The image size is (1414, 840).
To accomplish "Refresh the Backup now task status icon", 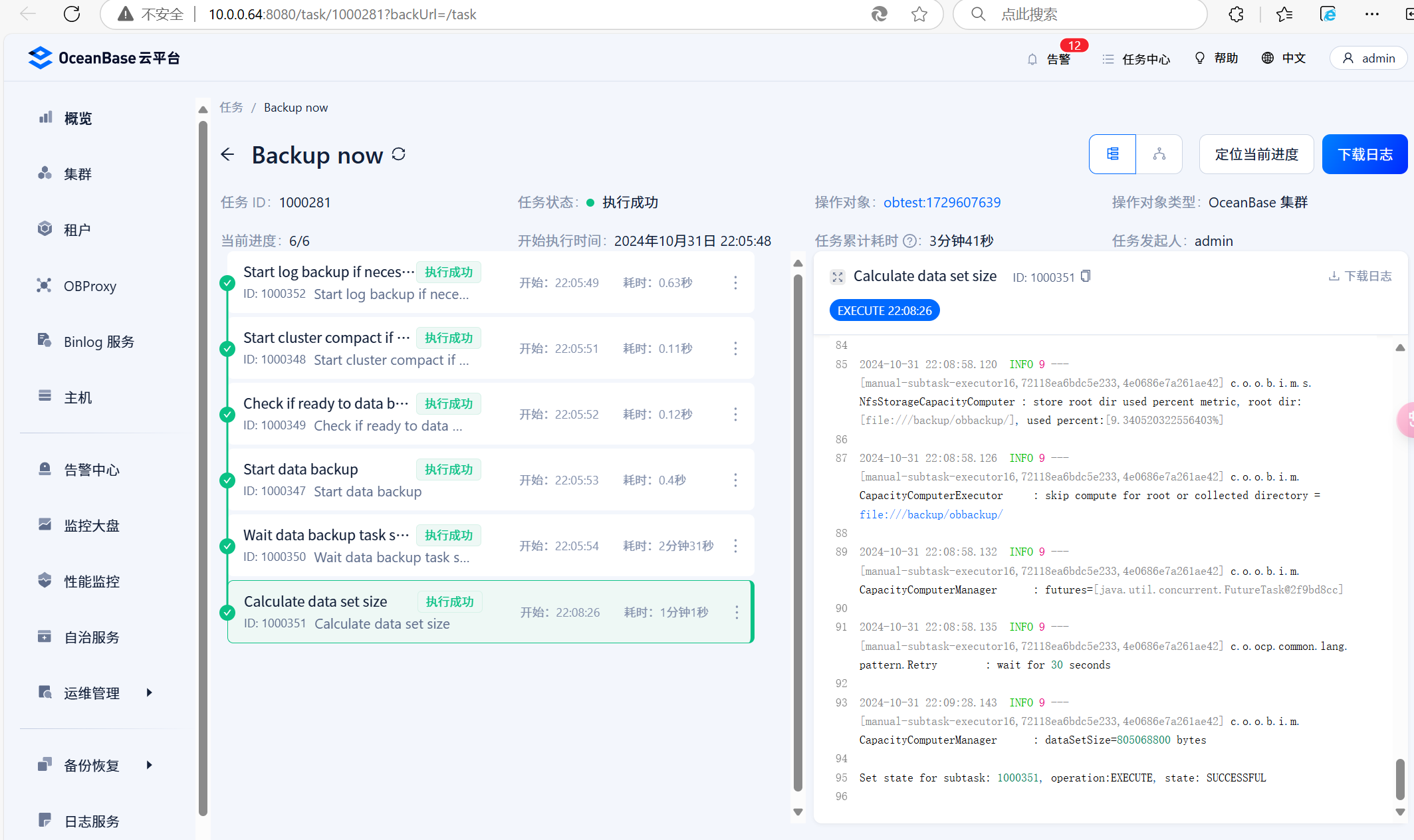I will pyautogui.click(x=399, y=154).
